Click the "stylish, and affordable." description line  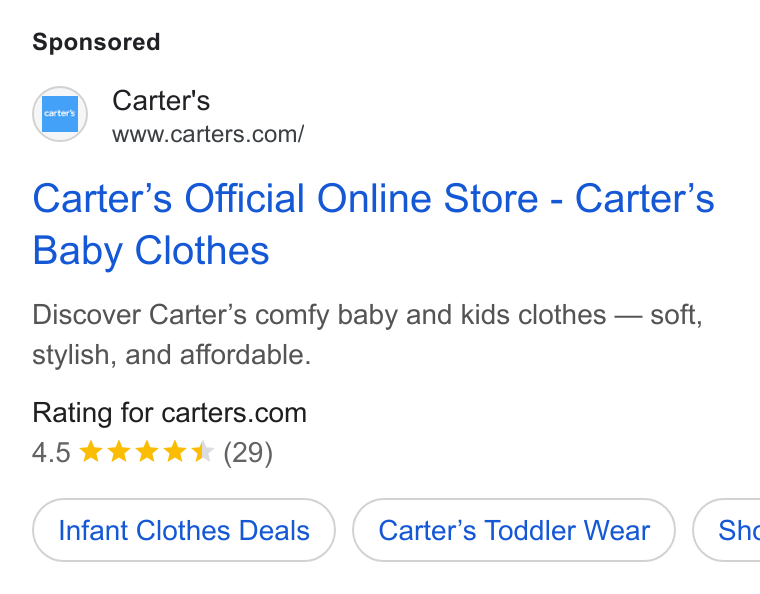[172, 355]
